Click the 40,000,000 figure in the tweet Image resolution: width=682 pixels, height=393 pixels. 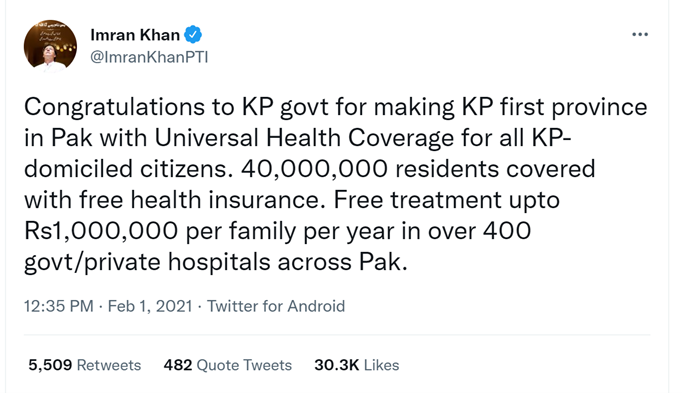click(314, 169)
